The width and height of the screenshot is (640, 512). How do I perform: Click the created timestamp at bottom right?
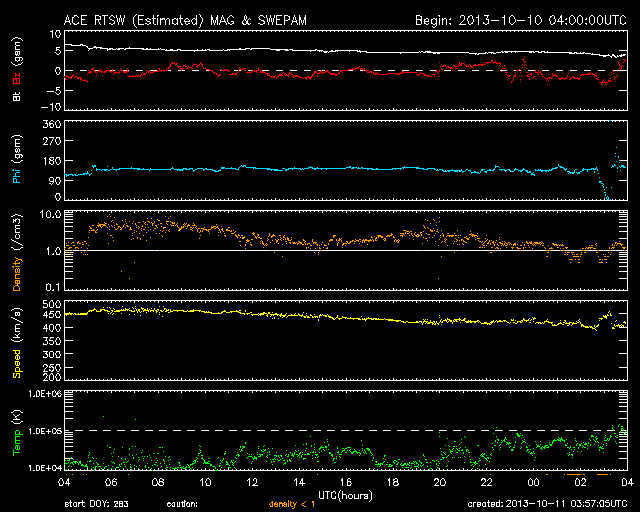click(546, 504)
